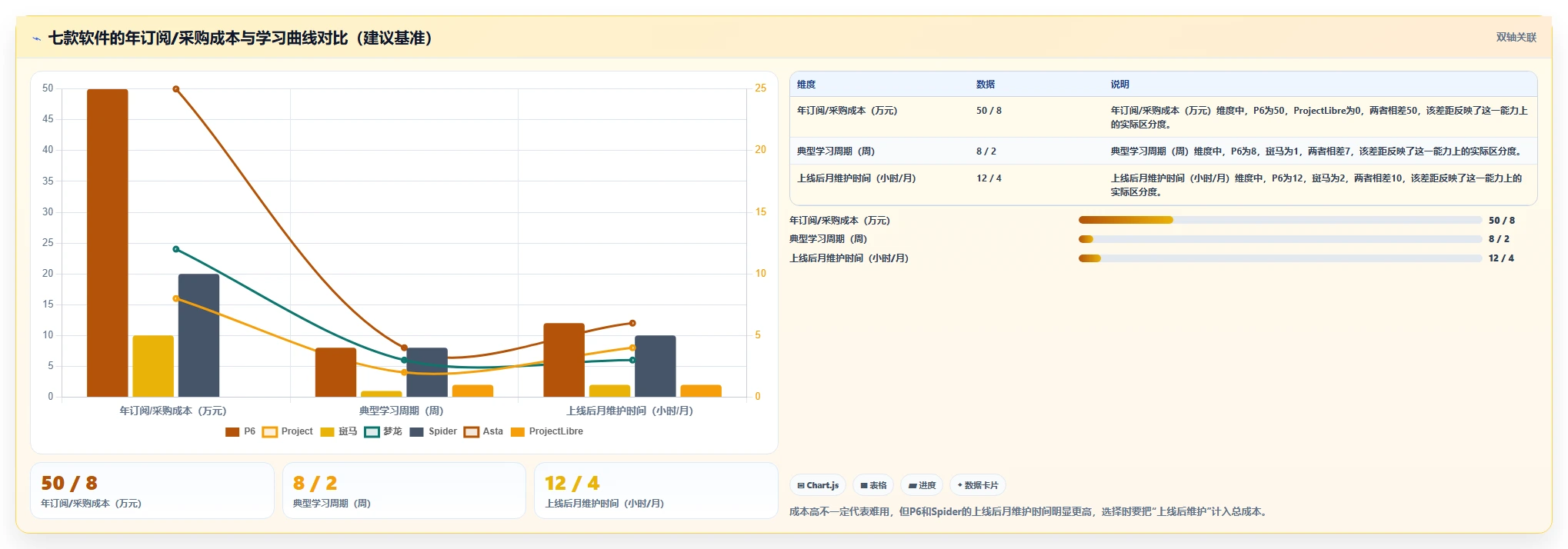
Task: Click the 梦龙 line's first data point
Action: pos(176,249)
